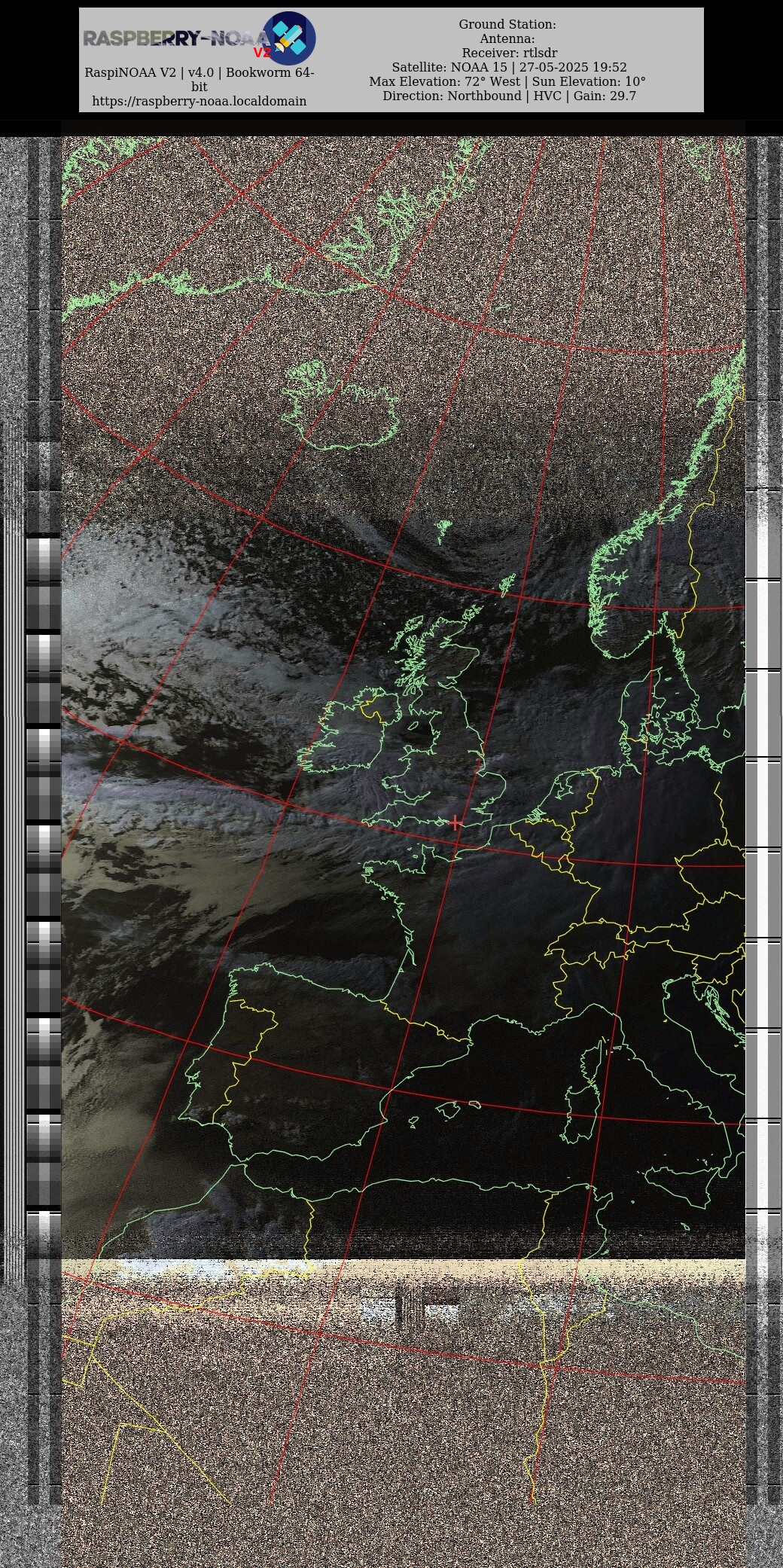Click the https://raspberry-noaa.localdomain URL text

[200, 101]
